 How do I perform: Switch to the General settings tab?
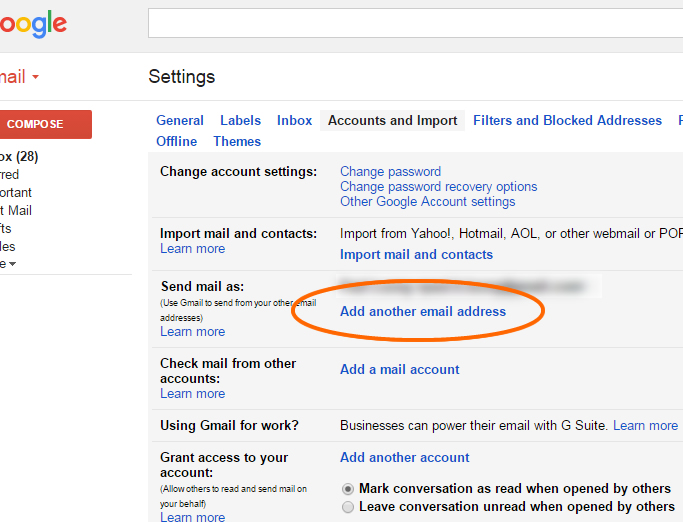pyautogui.click(x=180, y=120)
